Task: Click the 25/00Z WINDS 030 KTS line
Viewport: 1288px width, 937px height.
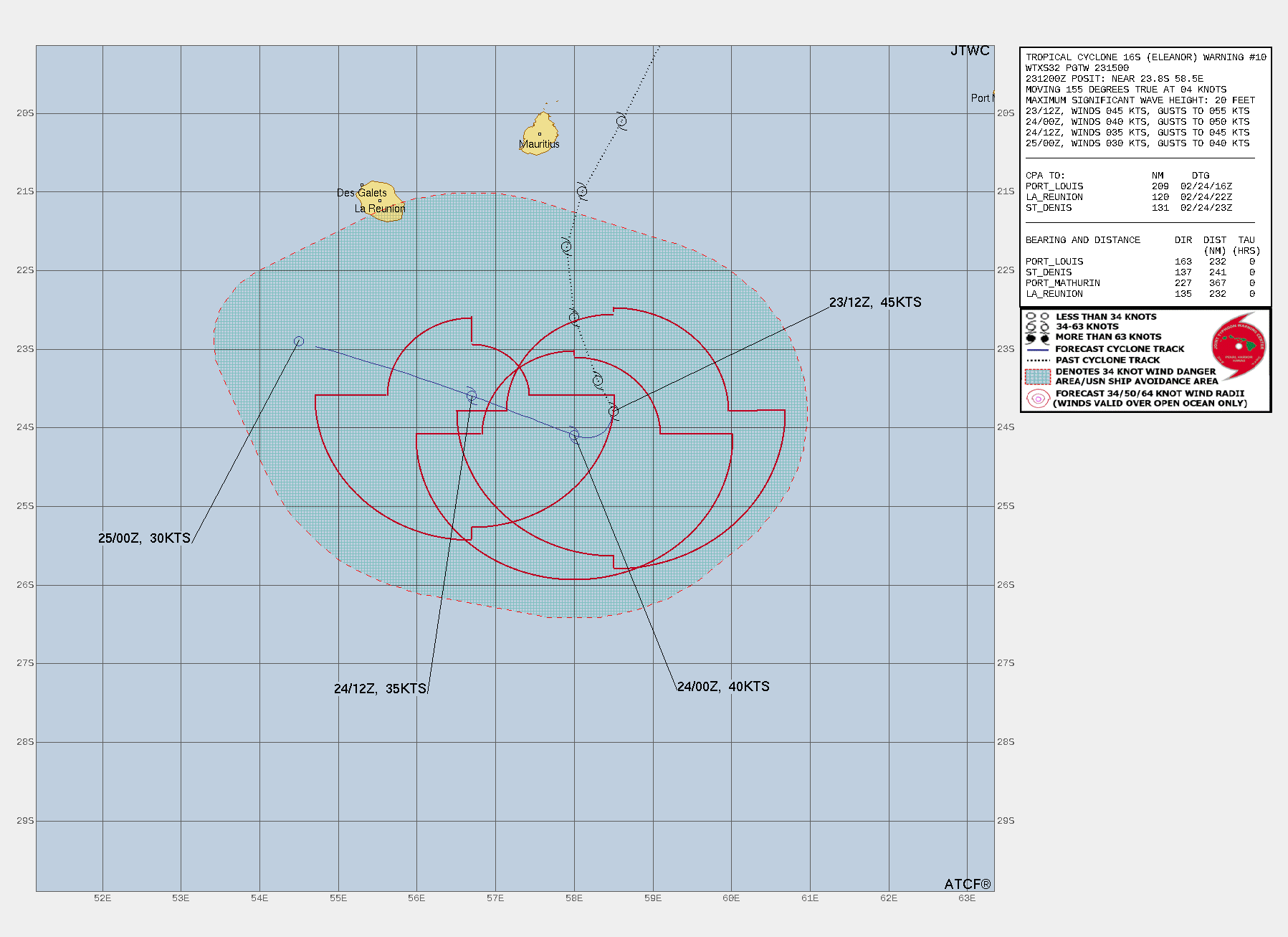Action: tap(1137, 143)
